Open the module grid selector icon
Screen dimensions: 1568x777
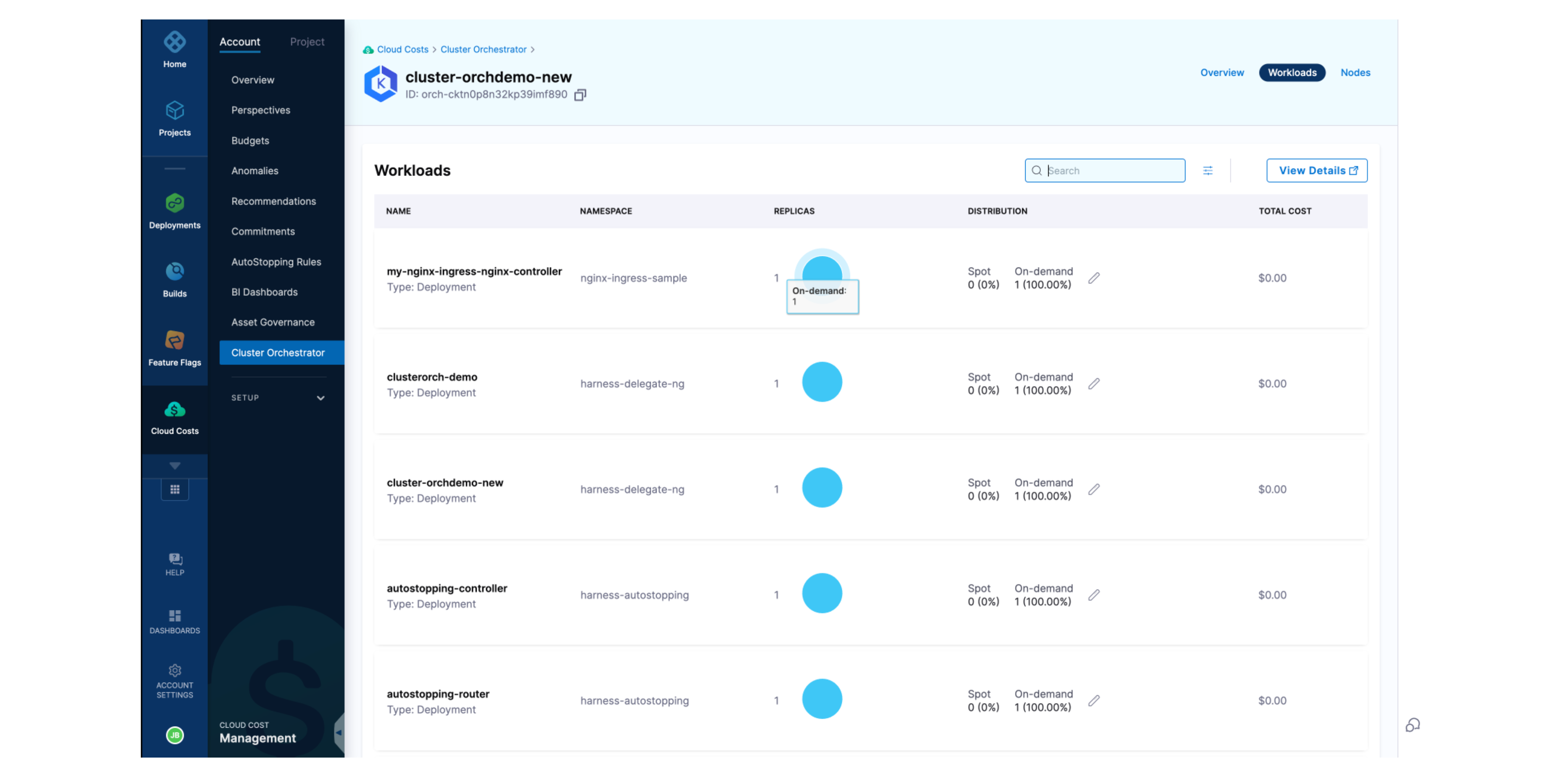pos(175,489)
